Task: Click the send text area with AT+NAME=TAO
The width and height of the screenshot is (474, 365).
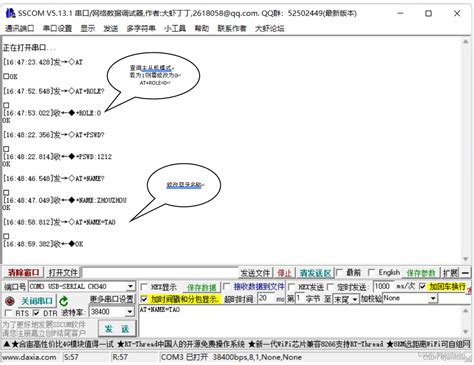Action: 299,321
